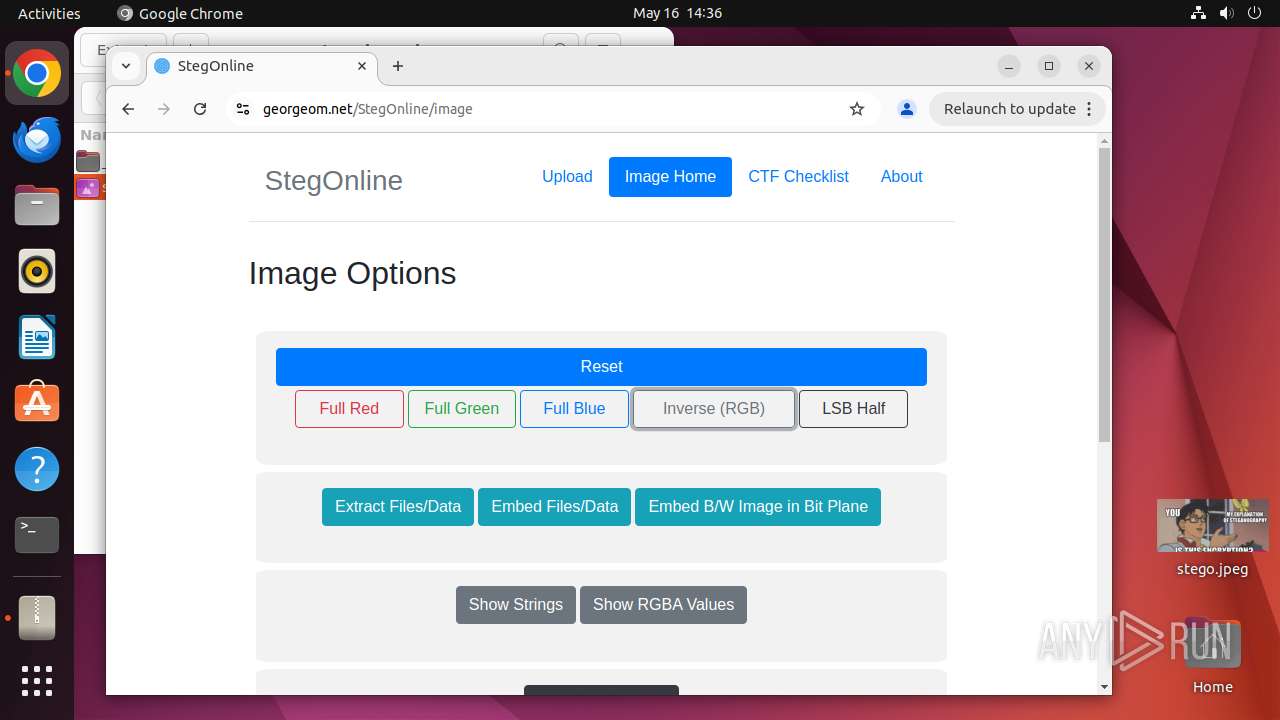This screenshot has height=720, width=1280.
Task: Select the stego.jpeg desktop file thumbnail
Action: (x=1212, y=526)
